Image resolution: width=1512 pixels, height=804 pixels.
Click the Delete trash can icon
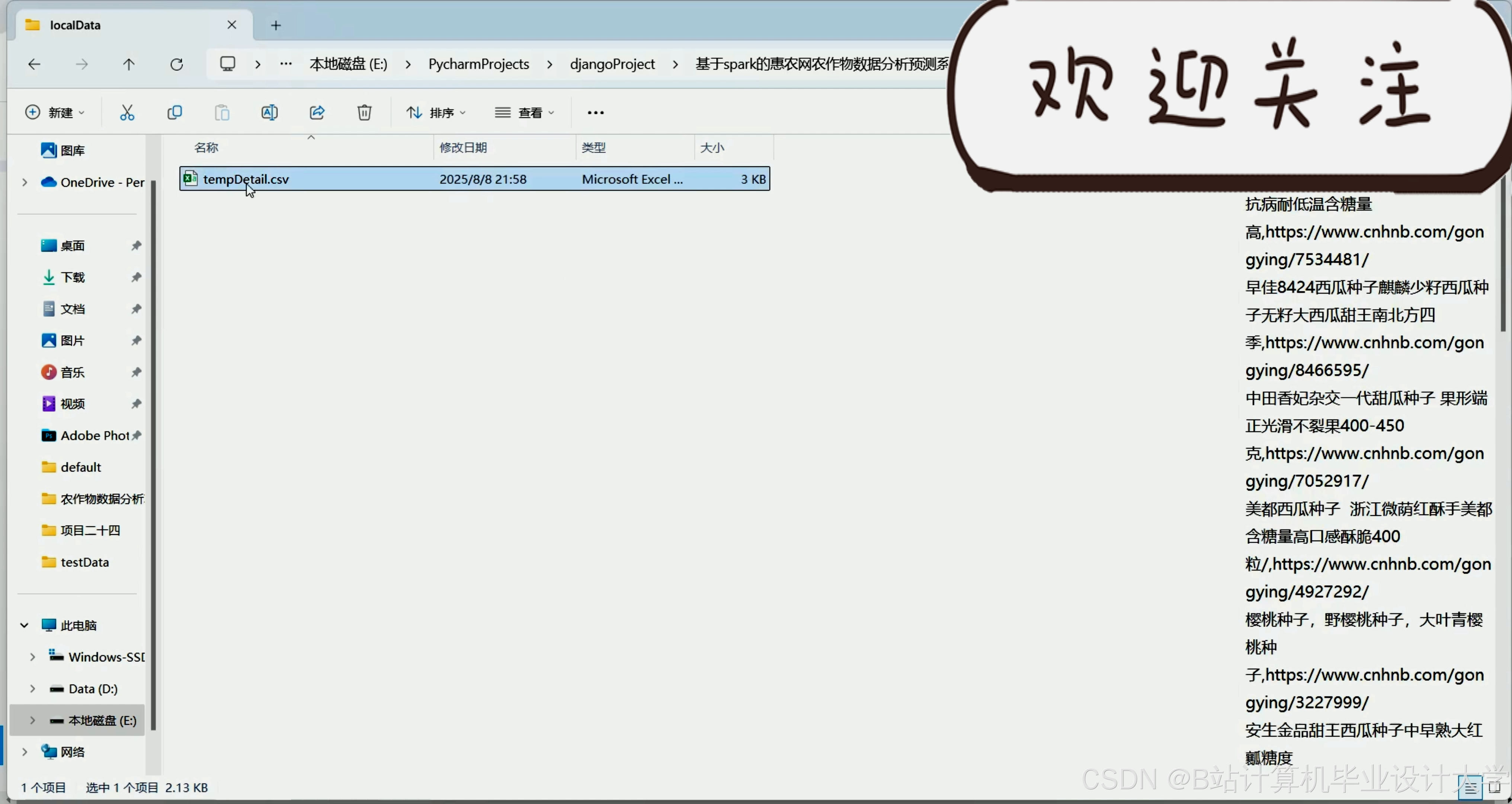365,112
